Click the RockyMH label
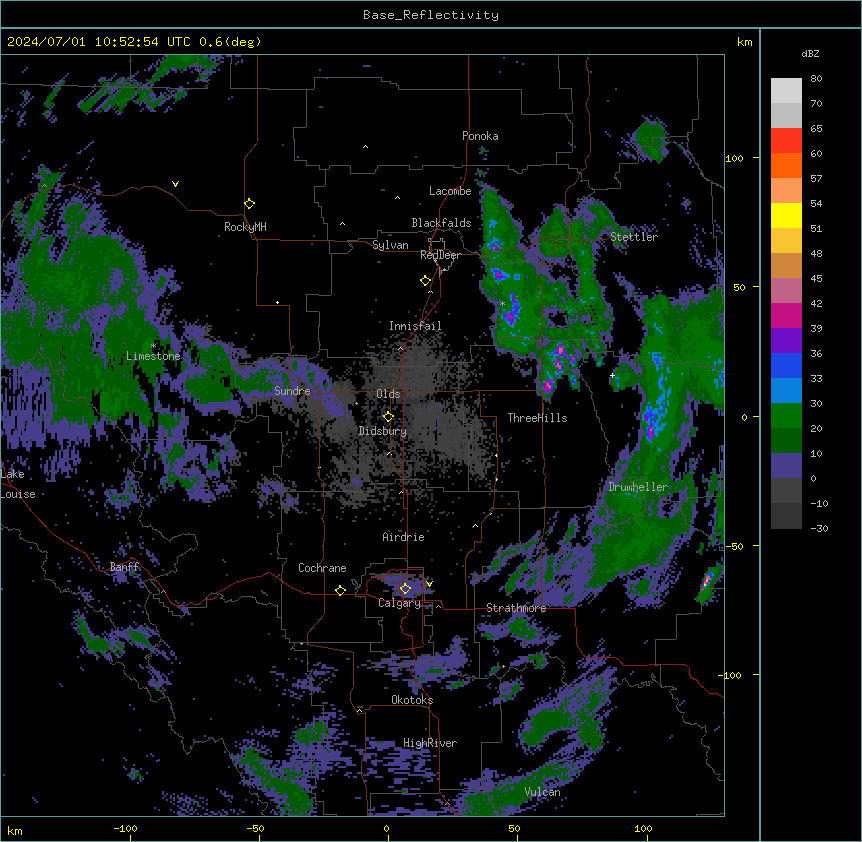The height and width of the screenshot is (842, 862). pos(245,227)
